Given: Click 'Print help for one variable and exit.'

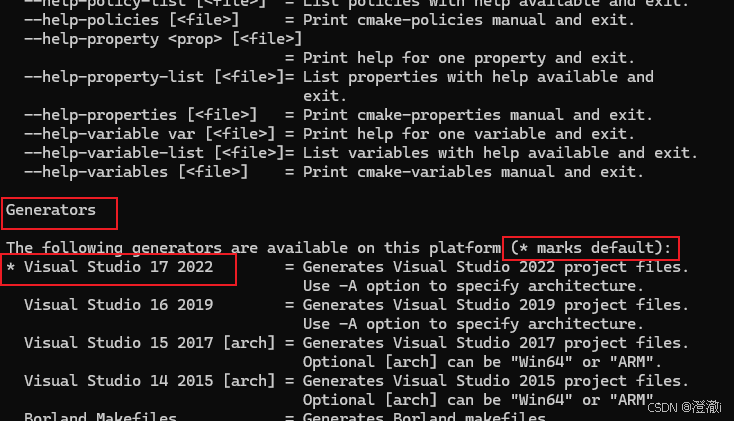Looking at the screenshot, I should click(x=469, y=134).
